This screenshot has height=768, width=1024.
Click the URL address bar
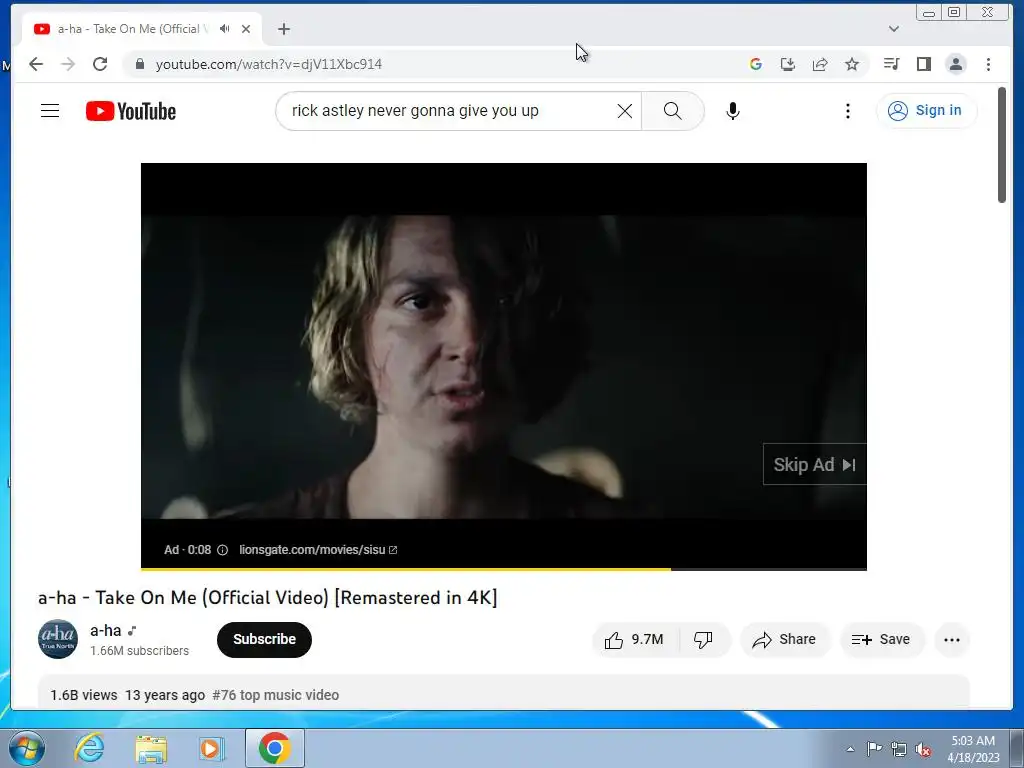[x=431, y=64]
